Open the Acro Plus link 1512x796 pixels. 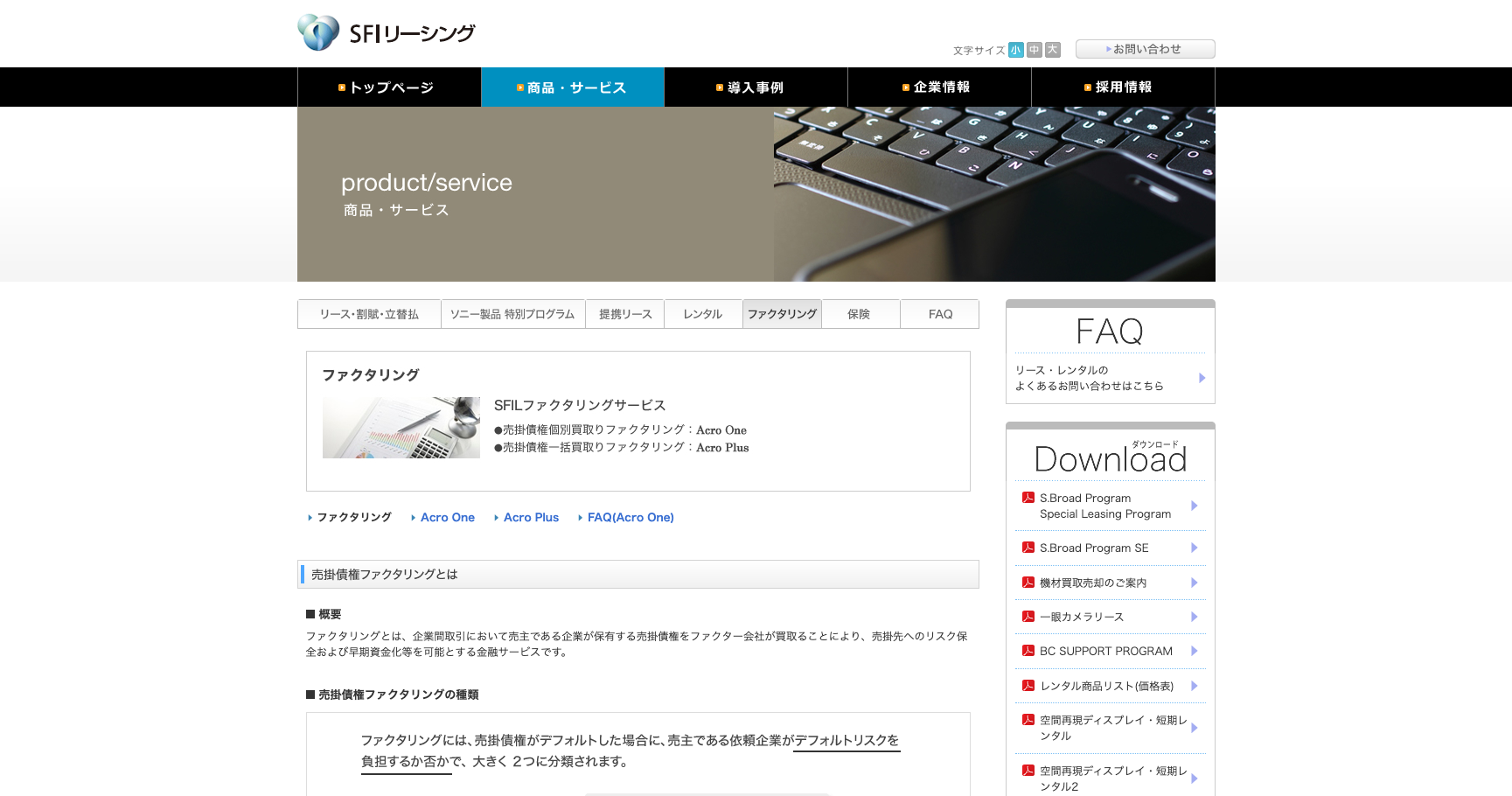point(531,517)
